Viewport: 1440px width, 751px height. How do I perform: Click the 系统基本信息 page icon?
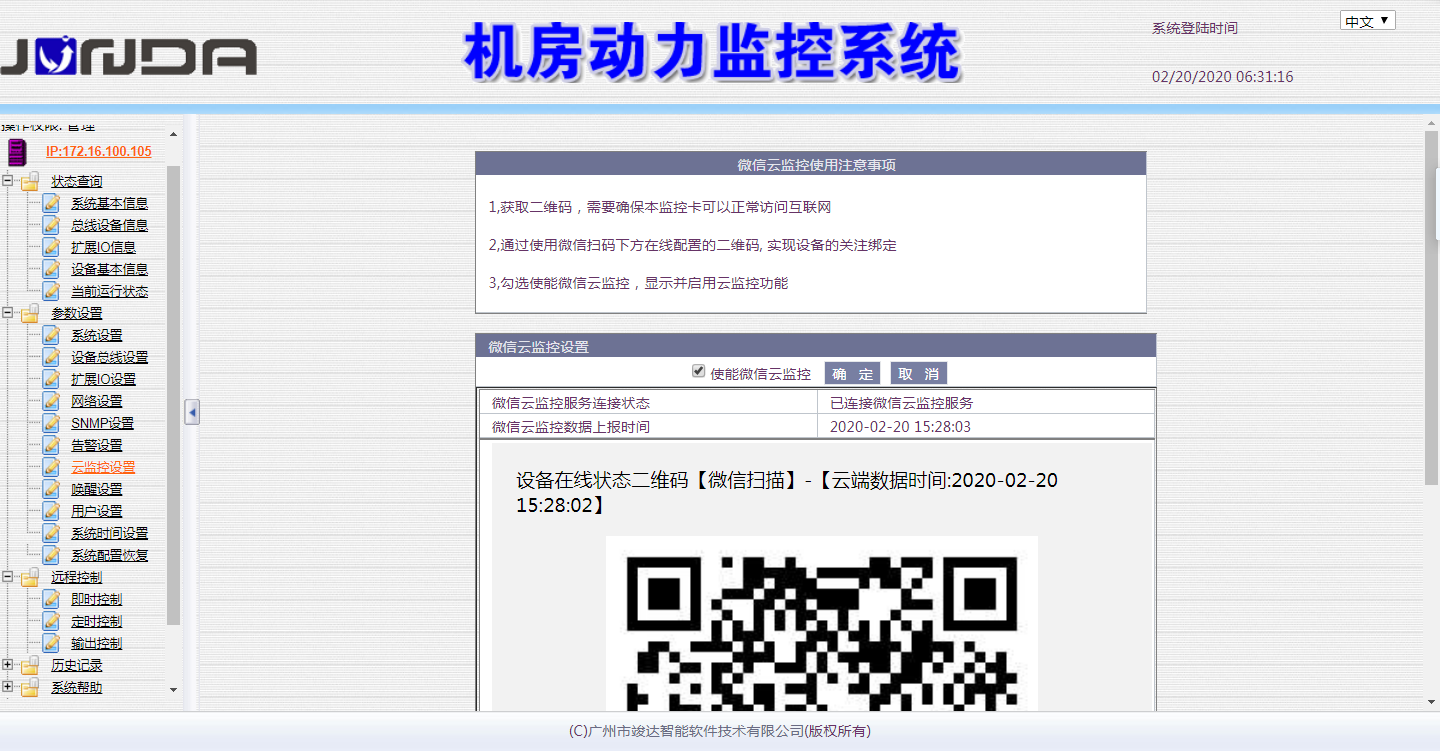51,203
